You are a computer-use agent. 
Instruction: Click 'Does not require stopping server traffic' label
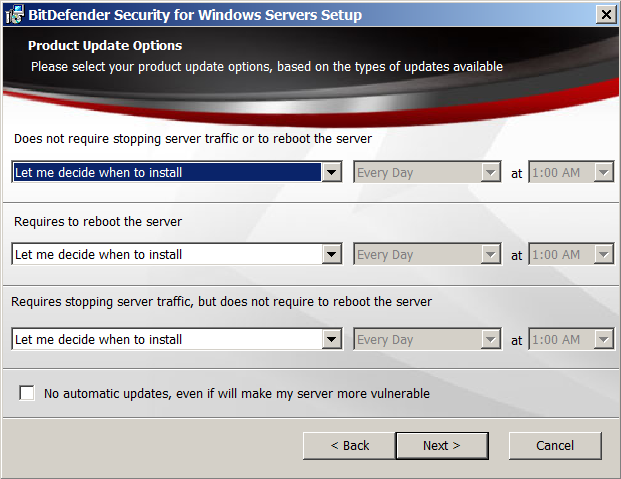click(193, 139)
